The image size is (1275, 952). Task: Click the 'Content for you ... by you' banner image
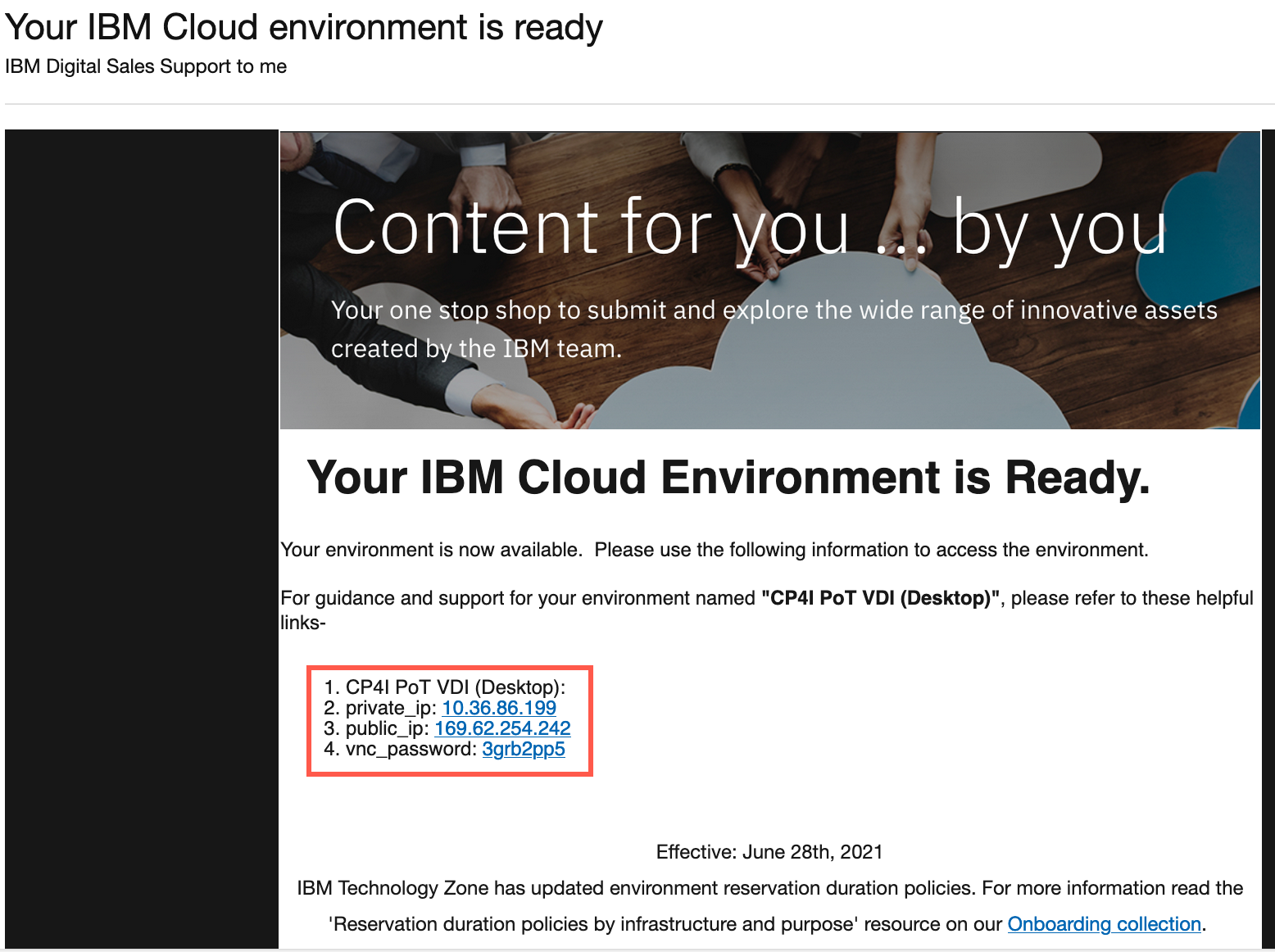pyautogui.click(x=770, y=280)
